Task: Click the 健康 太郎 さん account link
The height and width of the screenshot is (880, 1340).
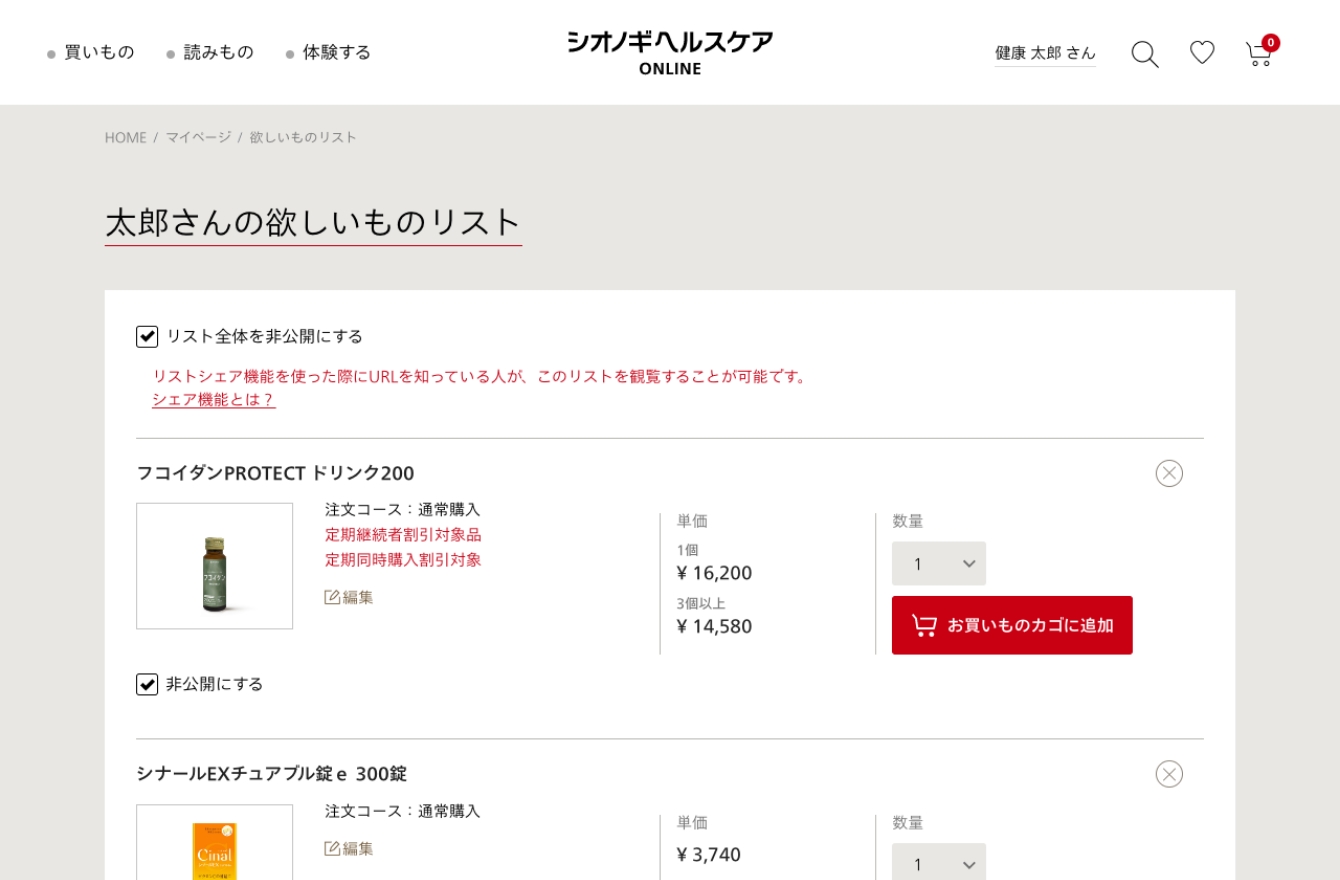Action: [x=1045, y=53]
